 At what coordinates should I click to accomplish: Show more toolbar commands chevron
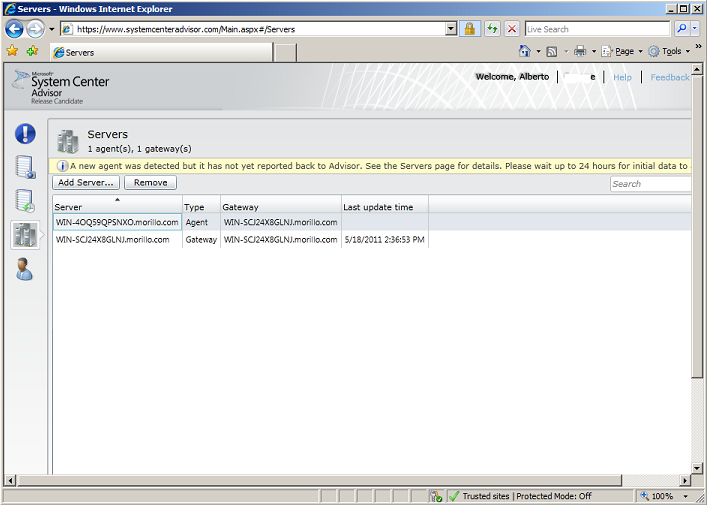click(x=698, y=46)
